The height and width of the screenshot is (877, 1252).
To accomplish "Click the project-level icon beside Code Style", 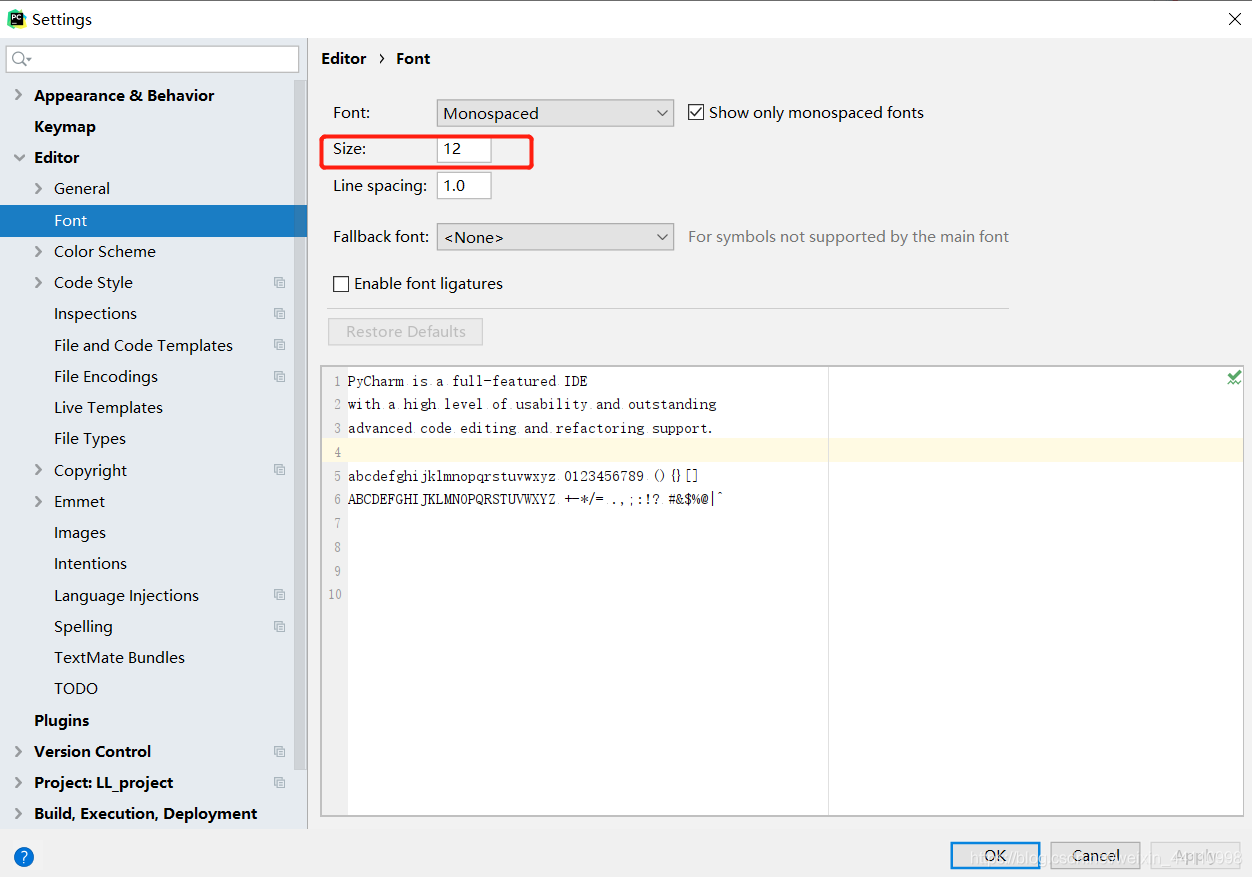I will click(279, 283).
